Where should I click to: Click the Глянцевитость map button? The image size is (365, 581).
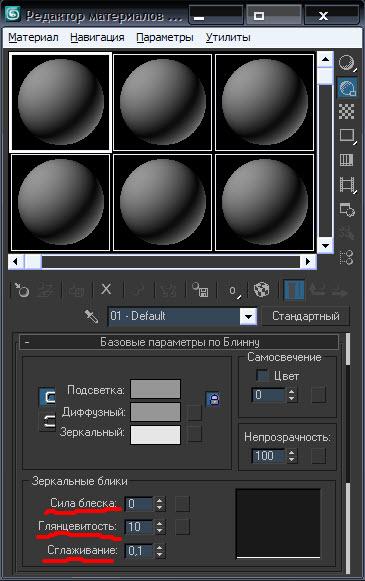pyautogui.click(x=182, y=527)
